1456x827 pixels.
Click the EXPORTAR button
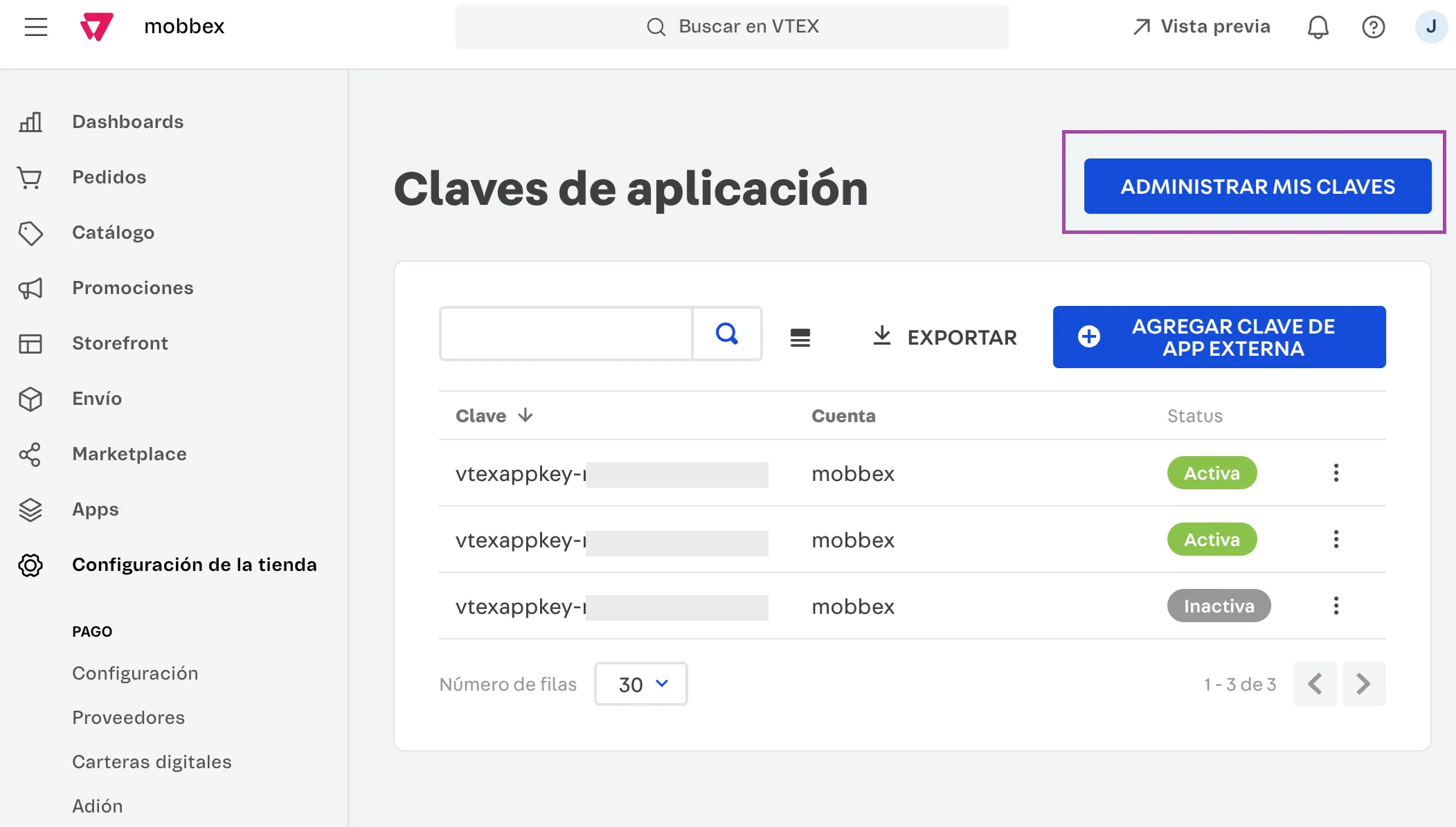tap(944, 337)
